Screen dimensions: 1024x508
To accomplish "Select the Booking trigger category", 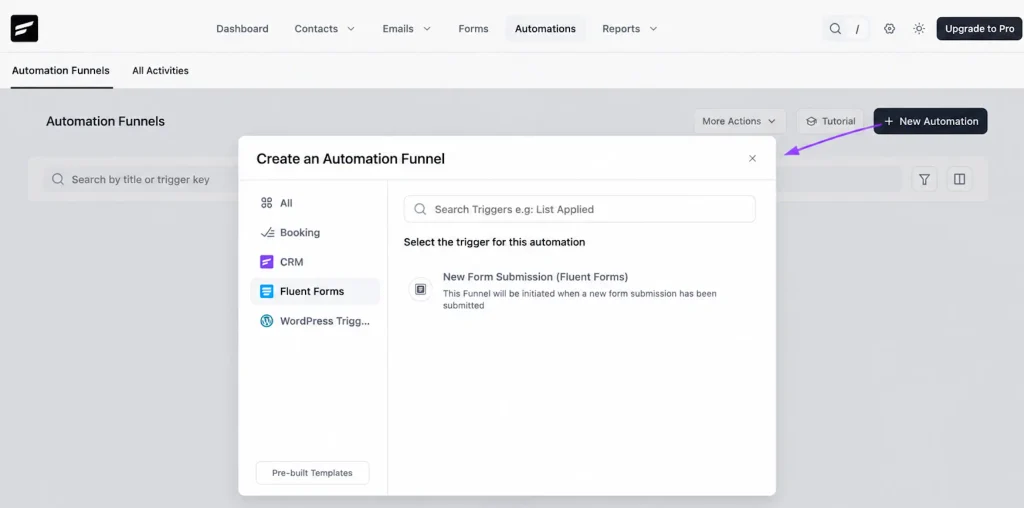I will 315,232.
